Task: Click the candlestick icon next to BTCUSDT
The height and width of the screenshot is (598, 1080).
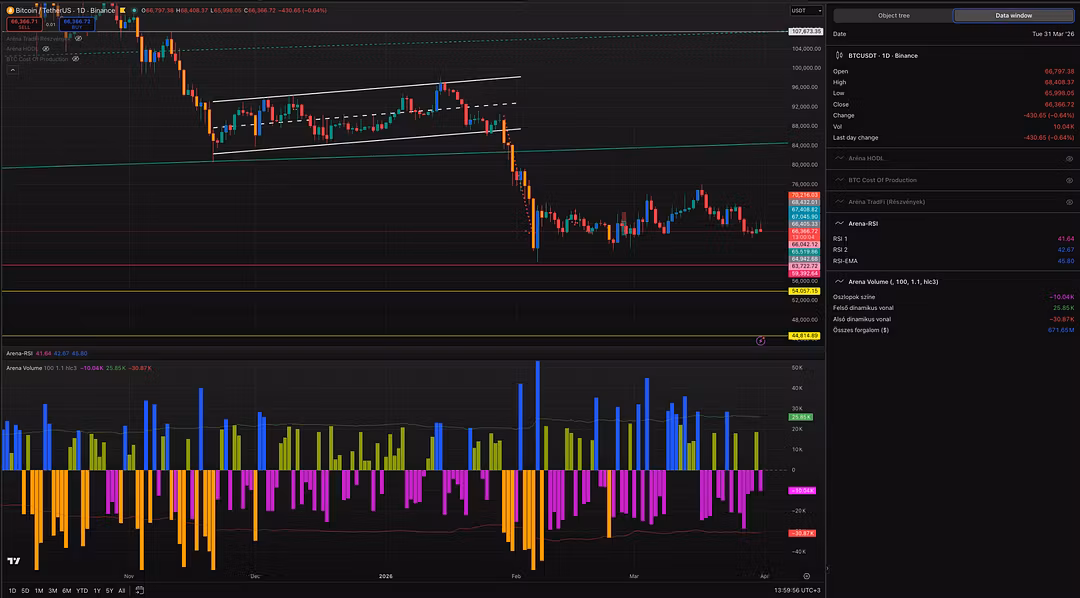Action: [839, 56]
